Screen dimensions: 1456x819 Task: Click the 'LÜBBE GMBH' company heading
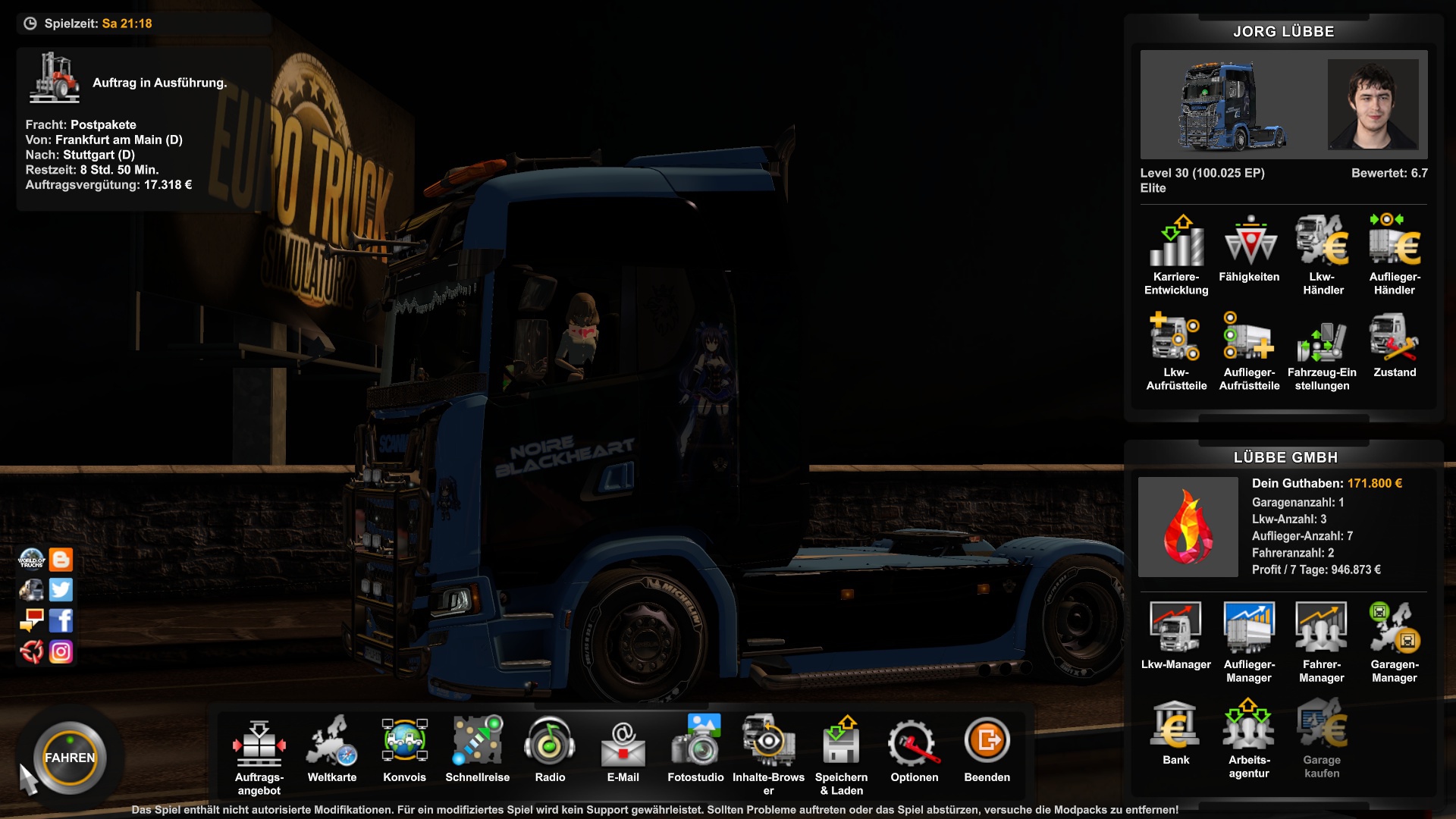pos(1286,458)
